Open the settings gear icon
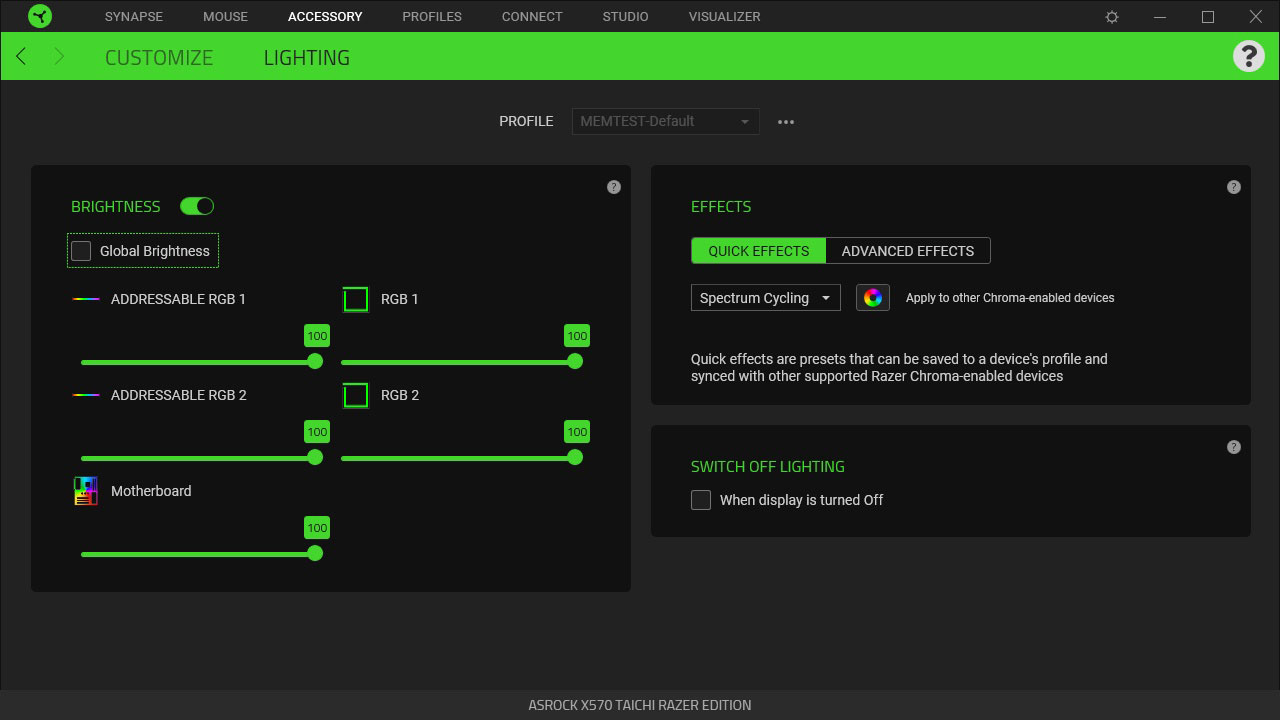The height and width of the screenshot is (720, 1280). pyautogui.click(x=1112, y=17)
